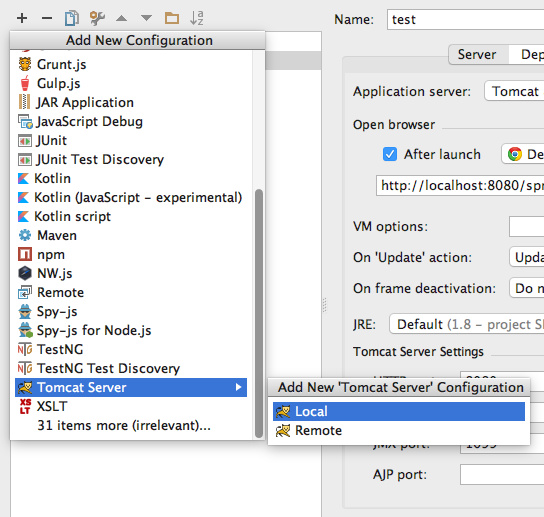Click the Tomcat cat icon beside Local
The width and height of the screenshot is (544, 517).
(x=283, y=412)
